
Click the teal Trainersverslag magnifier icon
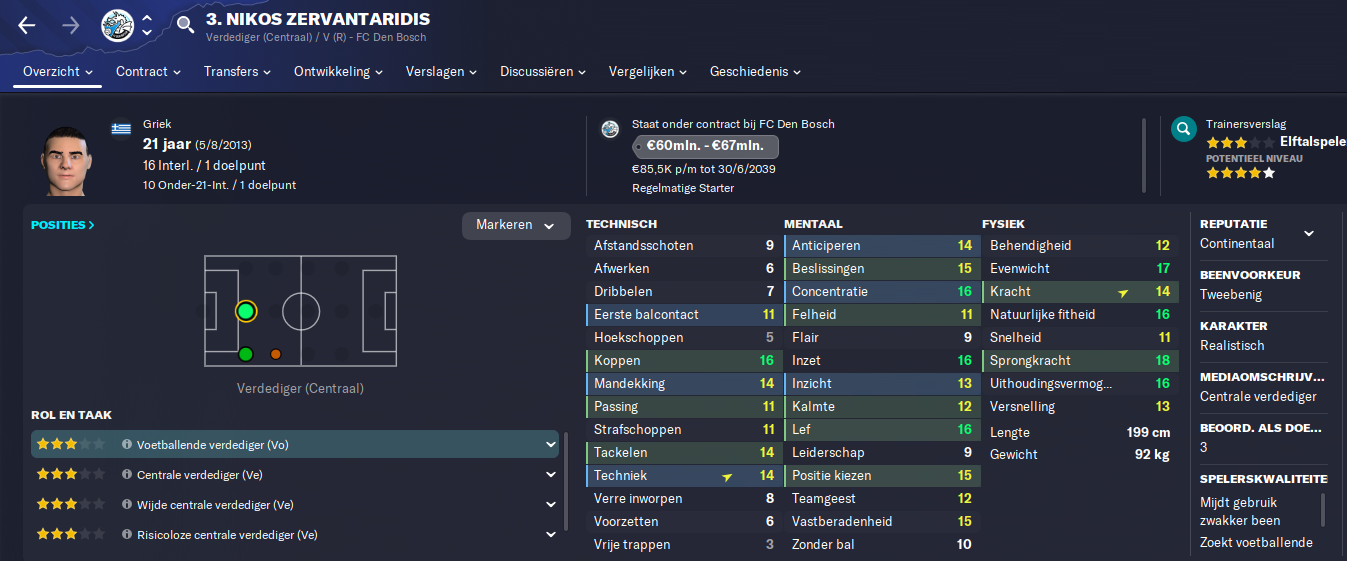pyautogui.click(x=1184, y=129)
